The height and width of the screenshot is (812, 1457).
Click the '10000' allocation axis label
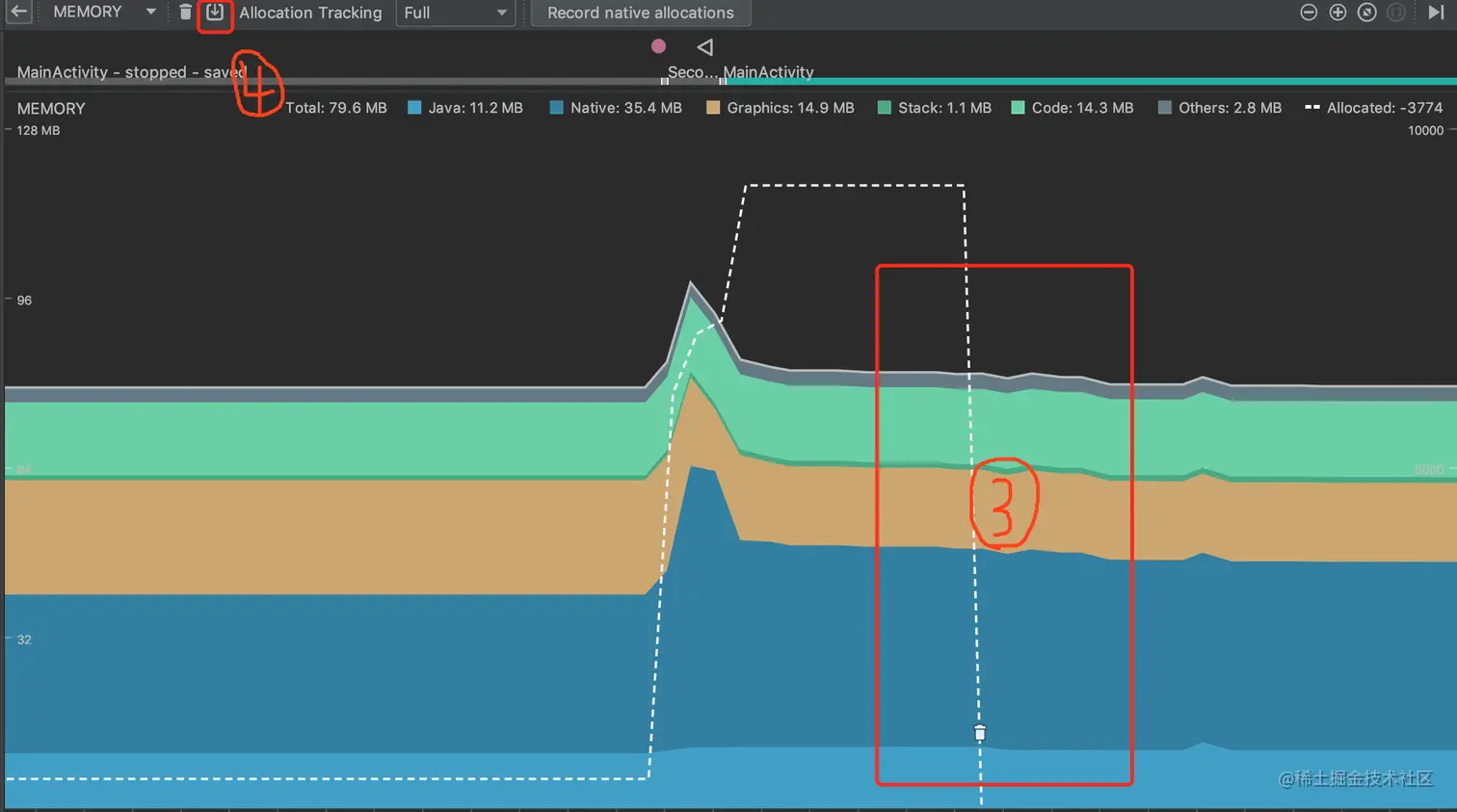tap(1426, 130)
